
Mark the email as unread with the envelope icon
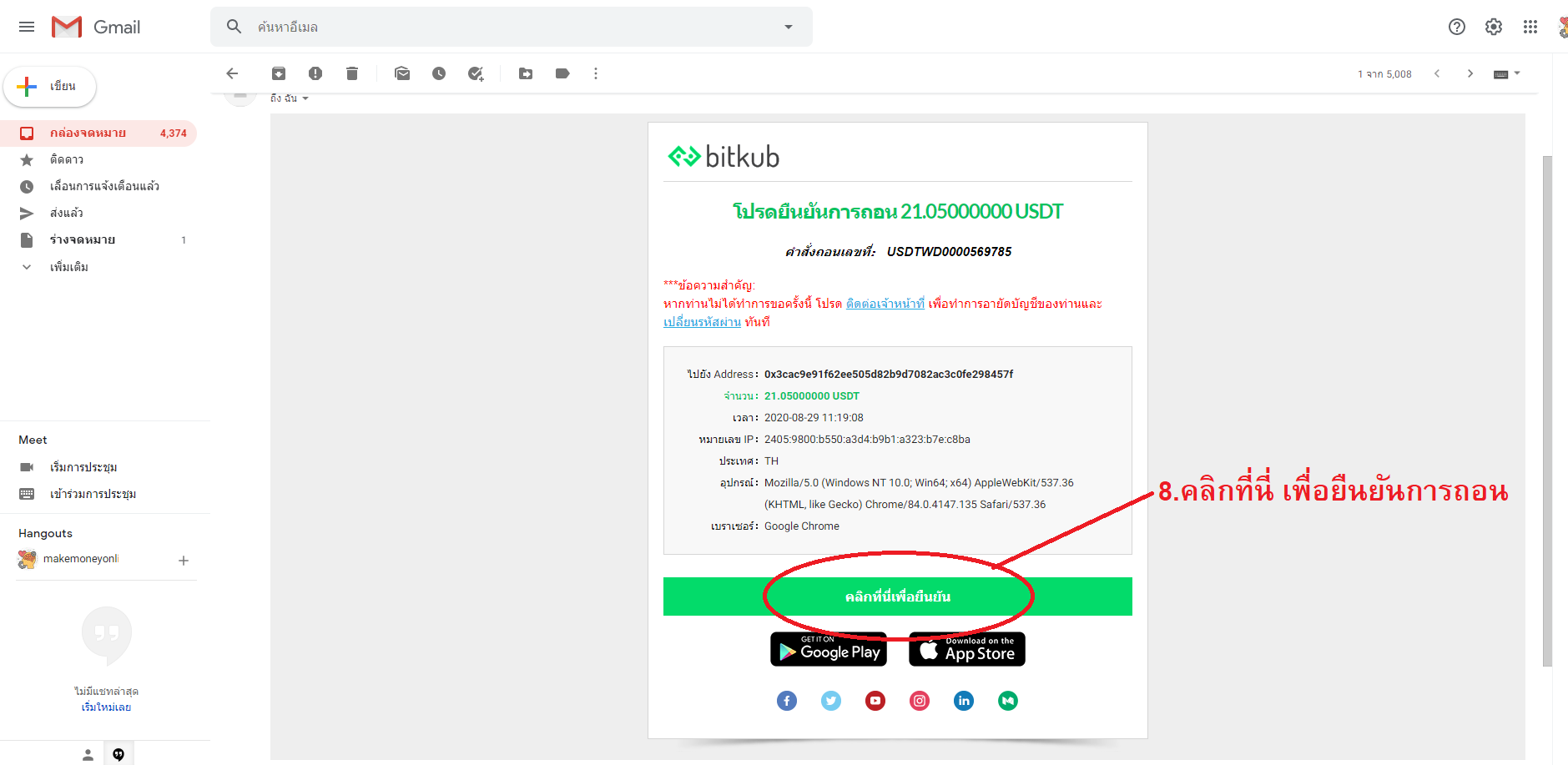[402, 73]
